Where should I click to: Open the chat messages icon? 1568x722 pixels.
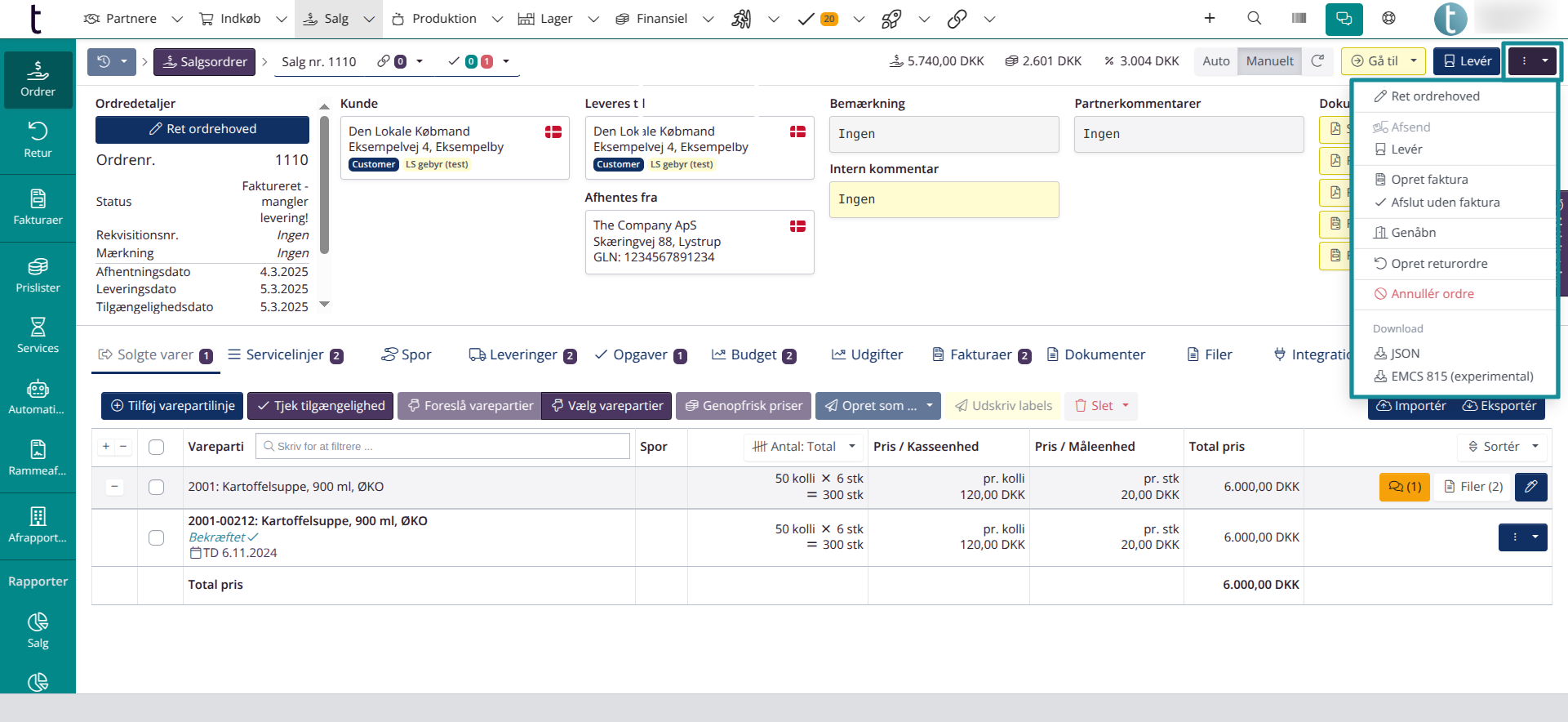1344,18
